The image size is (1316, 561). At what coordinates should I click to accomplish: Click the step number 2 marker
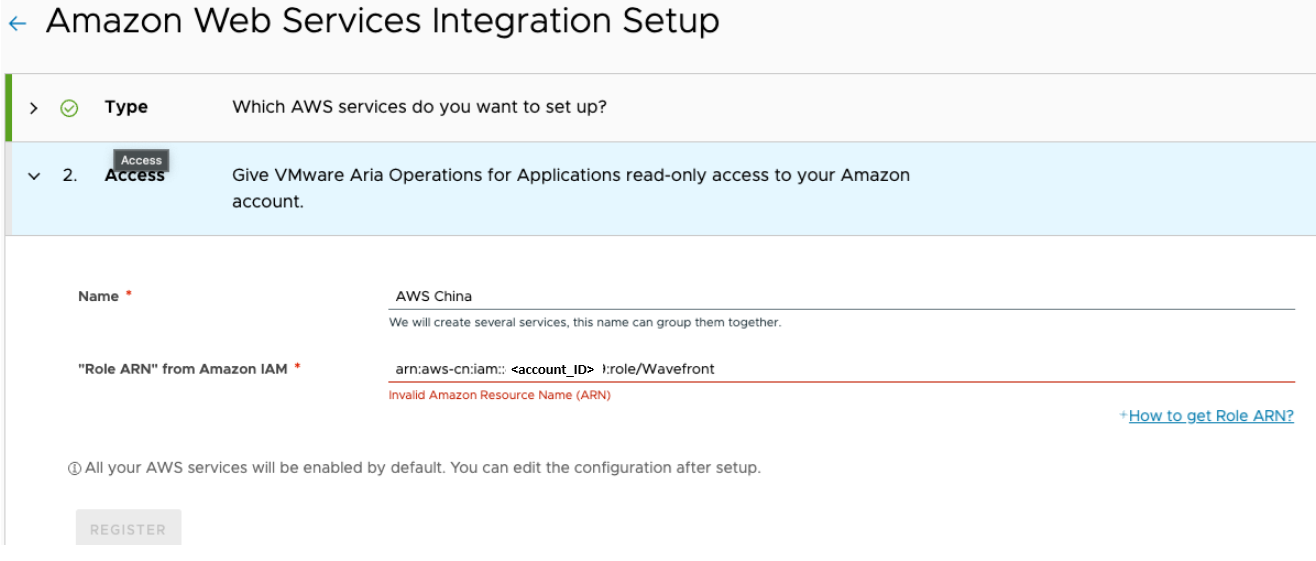tap(69, 176)
